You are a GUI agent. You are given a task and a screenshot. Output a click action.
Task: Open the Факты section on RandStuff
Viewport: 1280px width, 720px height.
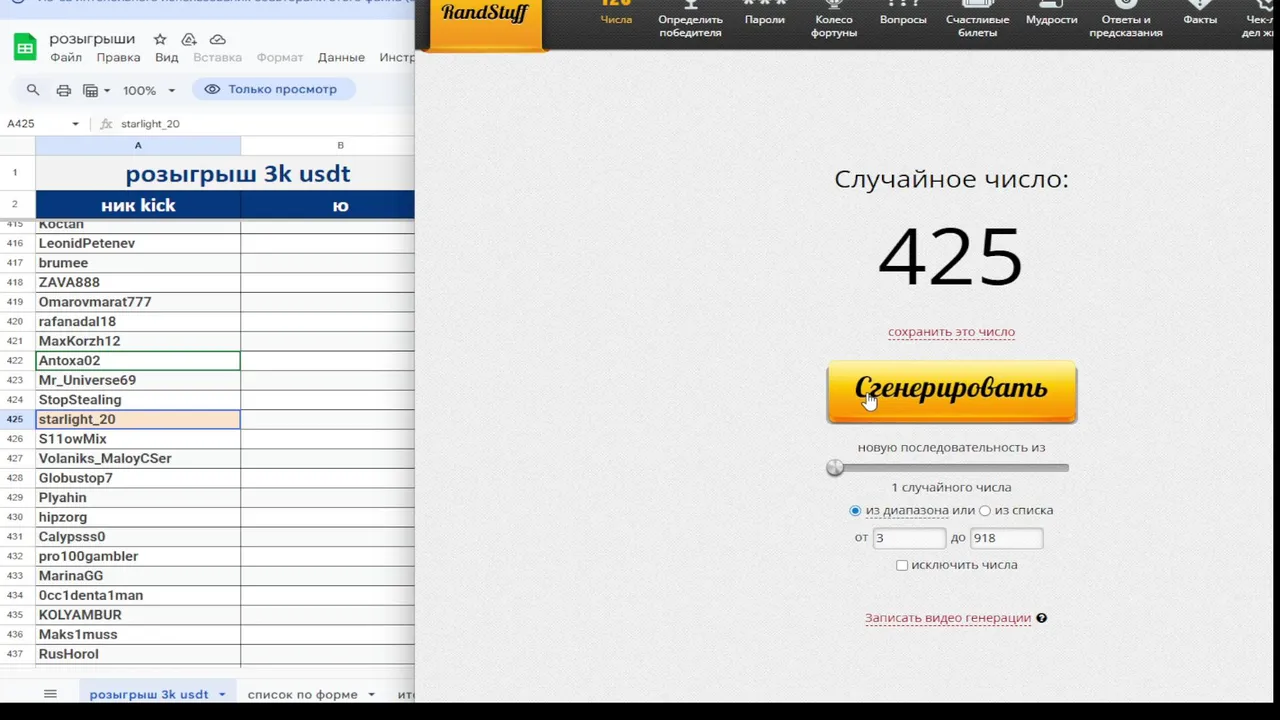click(1200, 13)
